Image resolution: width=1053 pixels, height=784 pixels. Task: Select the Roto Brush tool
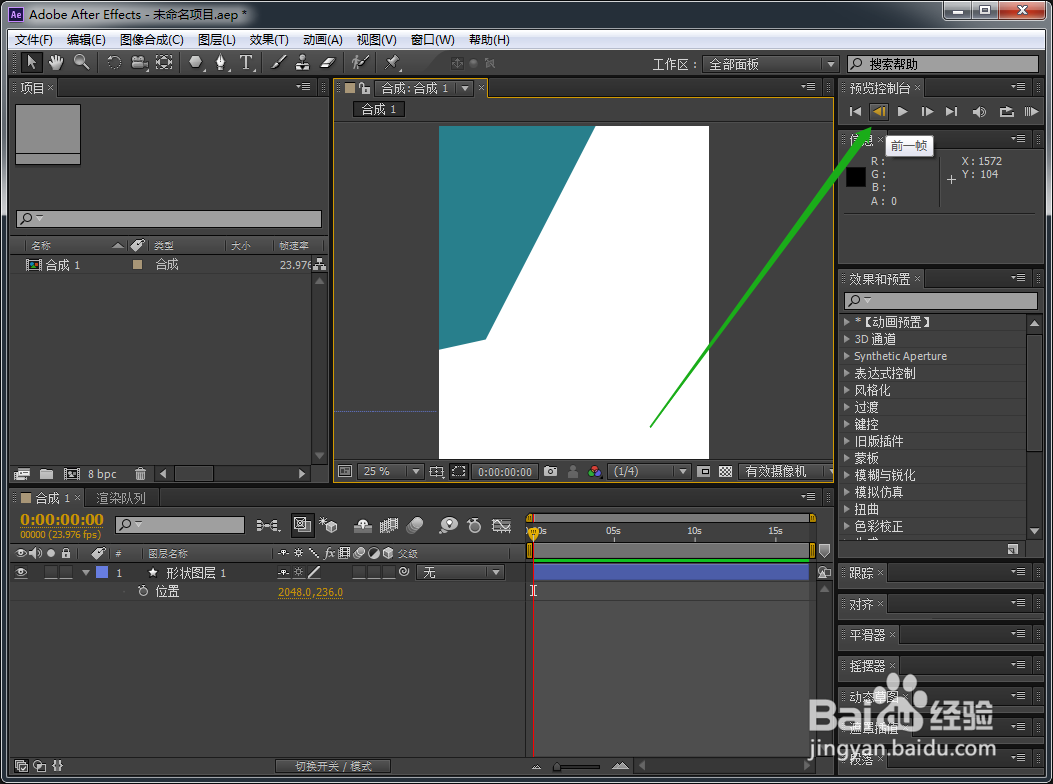click(x=360, y=62)
